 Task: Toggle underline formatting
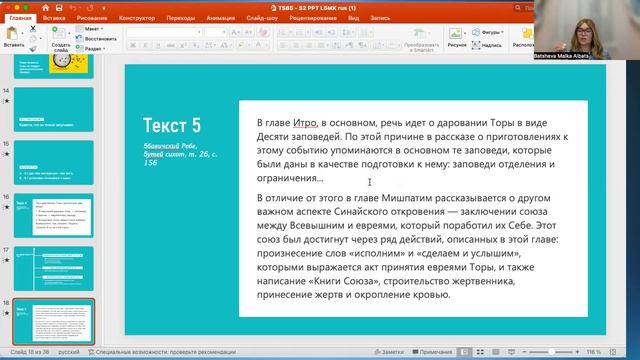[158, 45]
